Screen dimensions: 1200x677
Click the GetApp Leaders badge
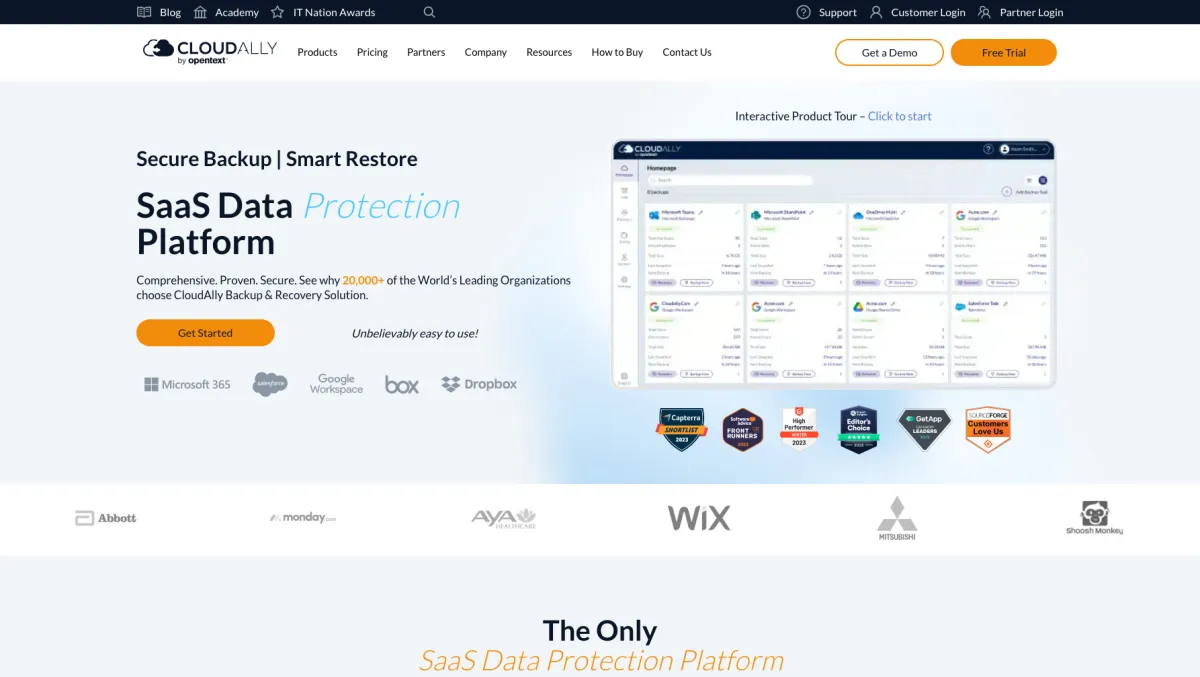pos(924,430)
